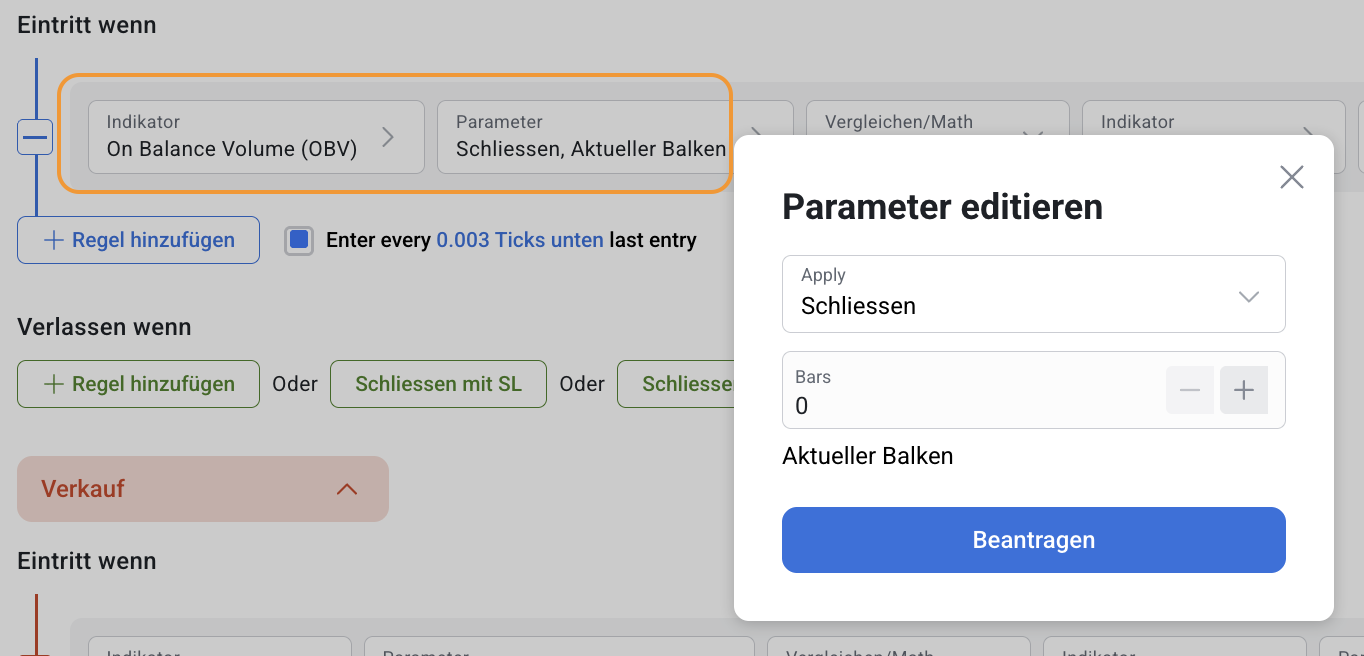This screenshot has width=1364, height=656.
Task: Increase Bars with the plus stepper
Action: 1244,390
